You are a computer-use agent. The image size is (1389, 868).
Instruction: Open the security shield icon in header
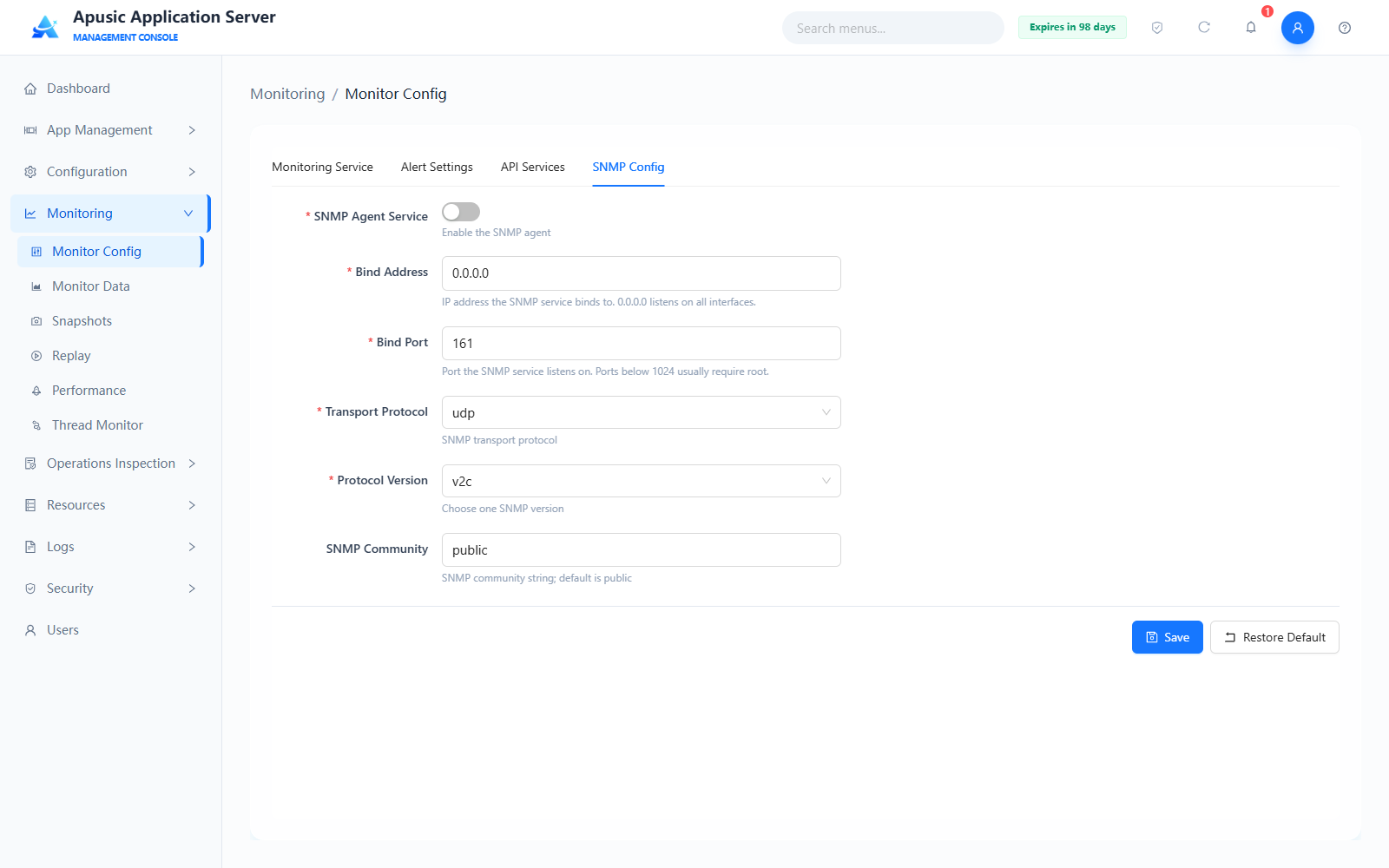point(1157,28)
